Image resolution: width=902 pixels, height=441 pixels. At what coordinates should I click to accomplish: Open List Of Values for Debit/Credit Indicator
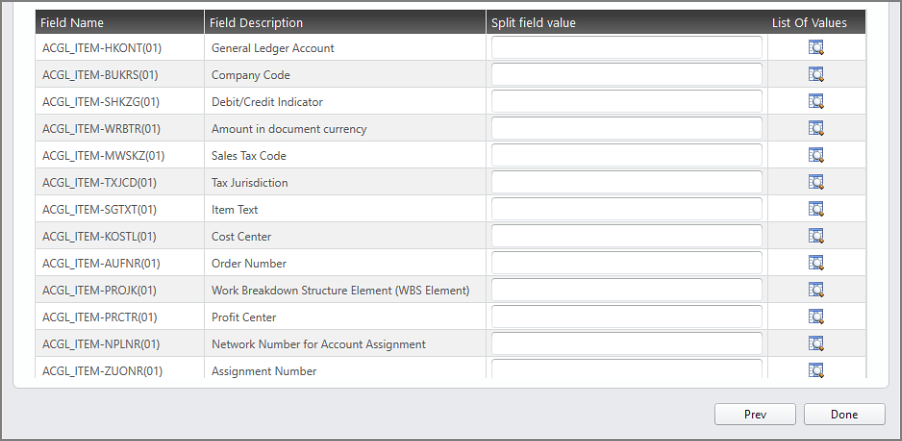point(816,102)
